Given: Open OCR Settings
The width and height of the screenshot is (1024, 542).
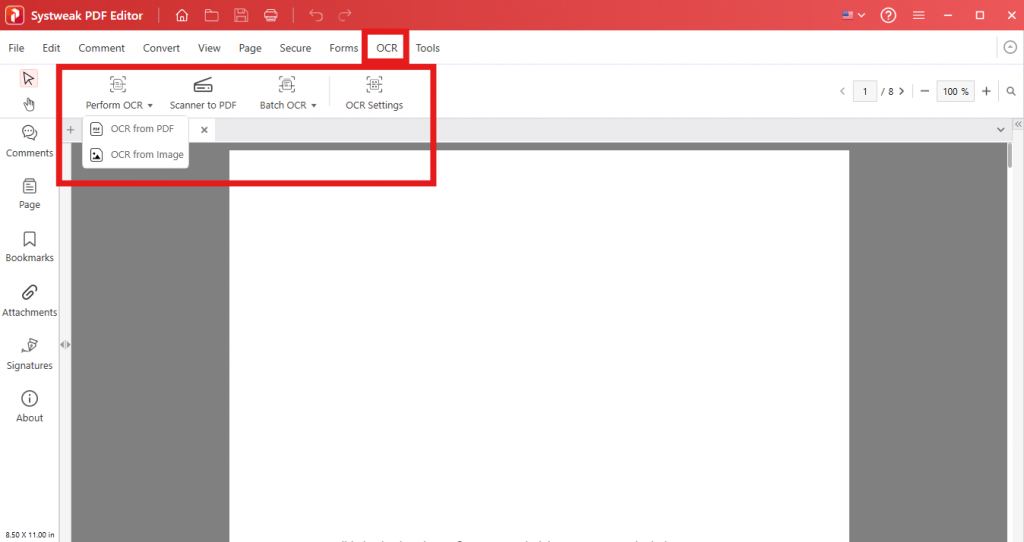Looking at the screenshot, I should click(374, 93).
